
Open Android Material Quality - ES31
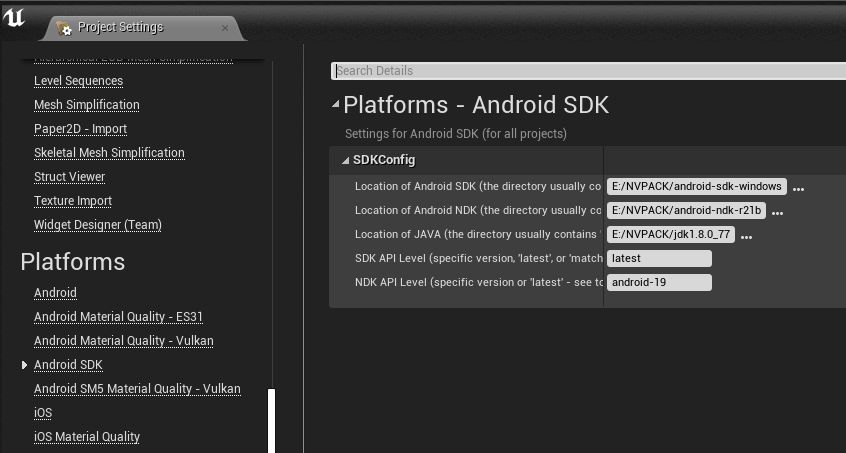pos(118,317)
